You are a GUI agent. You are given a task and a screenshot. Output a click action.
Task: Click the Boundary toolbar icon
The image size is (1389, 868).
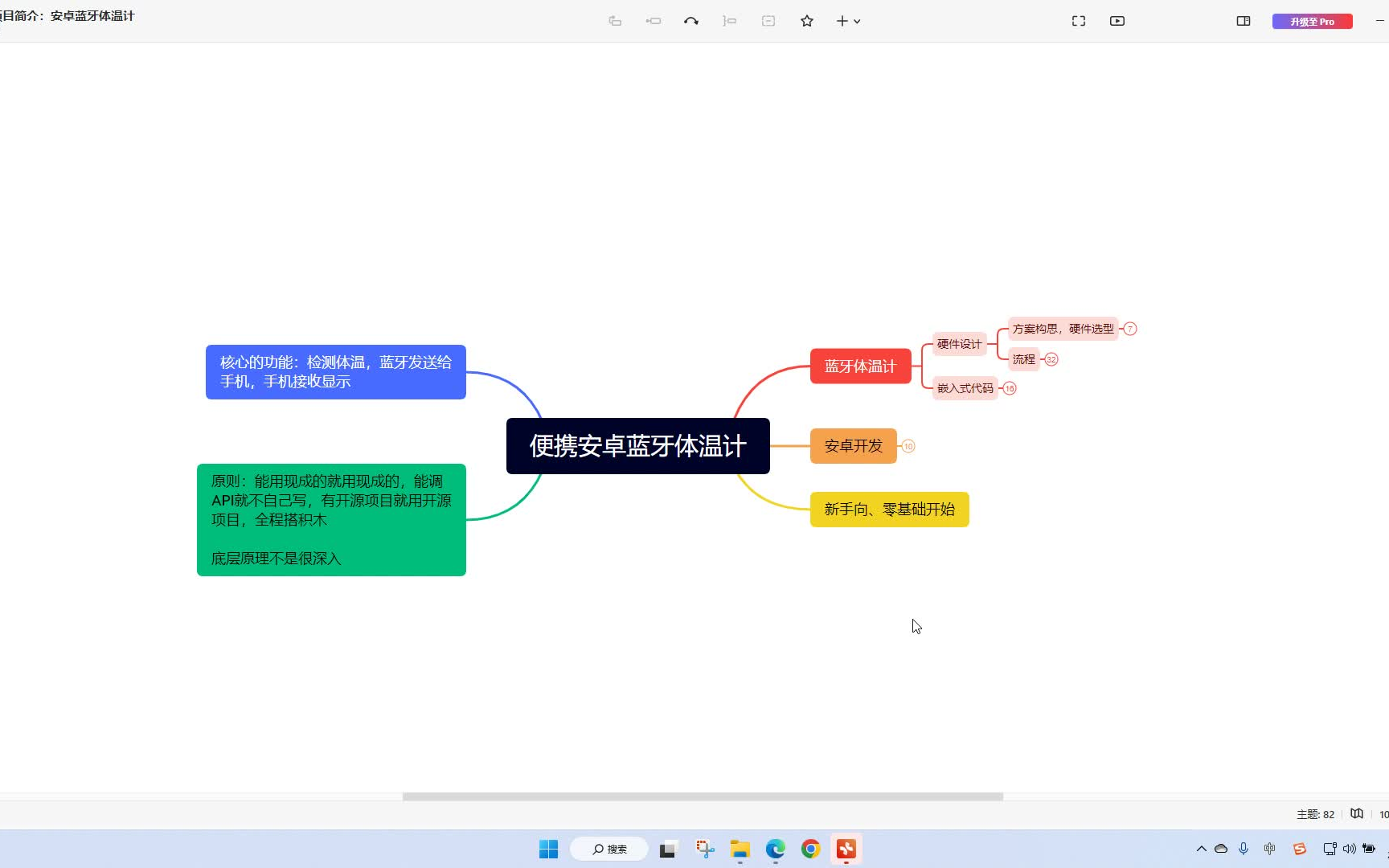tap(768, 21)
